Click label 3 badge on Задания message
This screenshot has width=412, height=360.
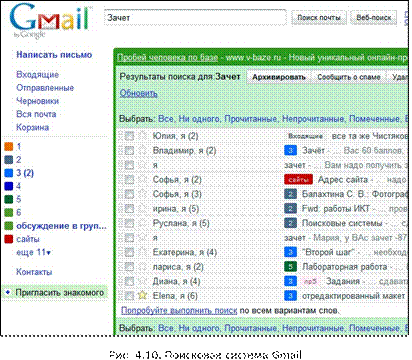[x=290, y=281]
